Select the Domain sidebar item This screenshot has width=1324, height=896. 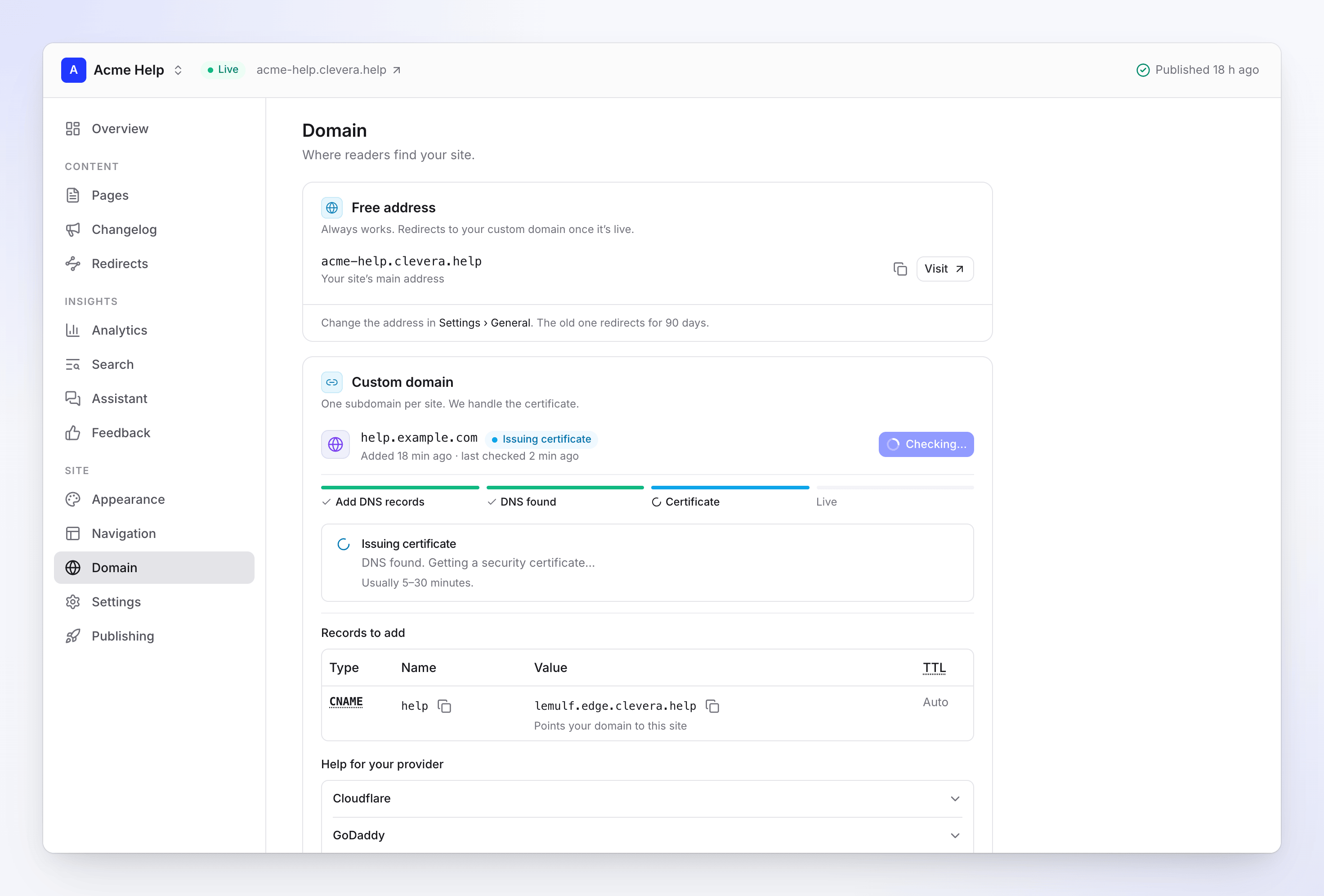click(x=154, y=568)
